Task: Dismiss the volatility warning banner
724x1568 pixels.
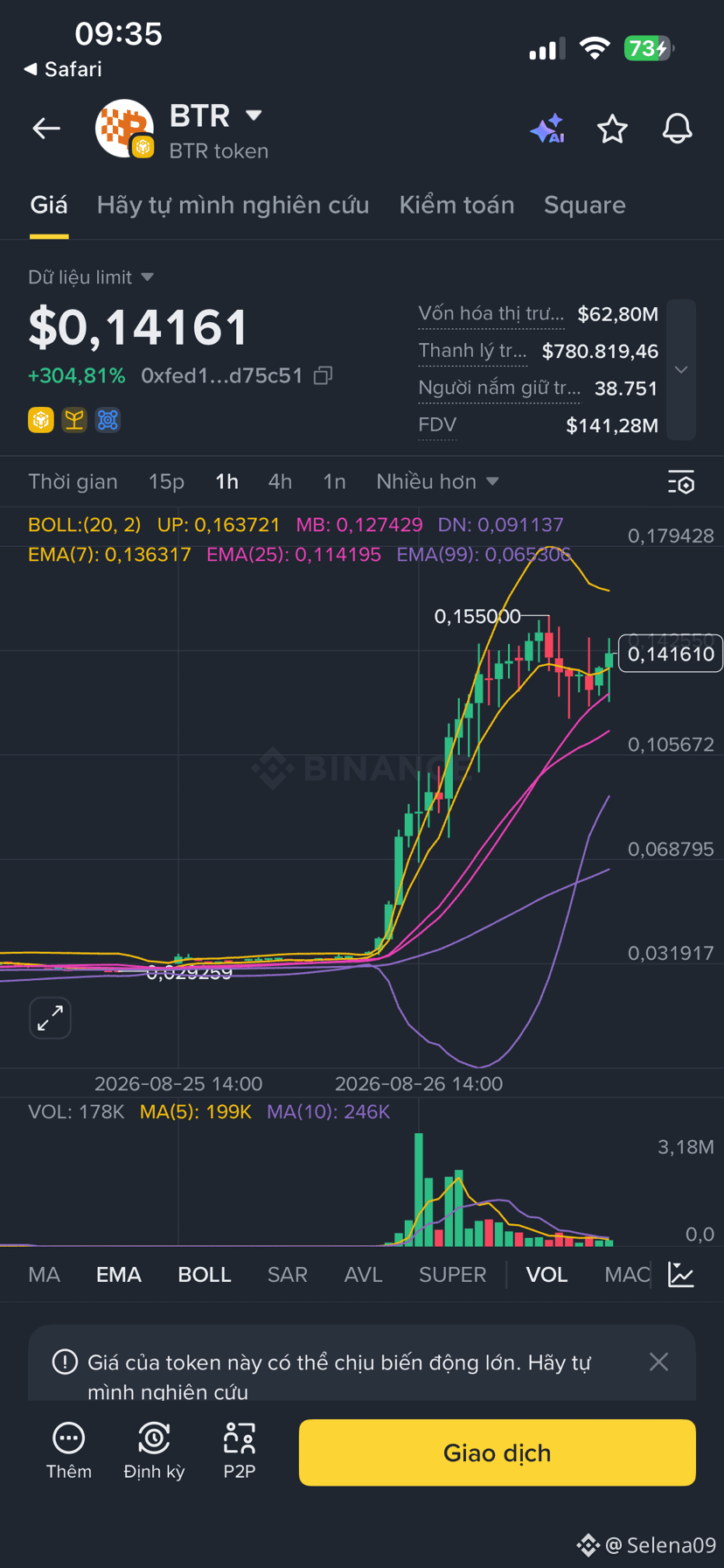Action: (658, 1361)
